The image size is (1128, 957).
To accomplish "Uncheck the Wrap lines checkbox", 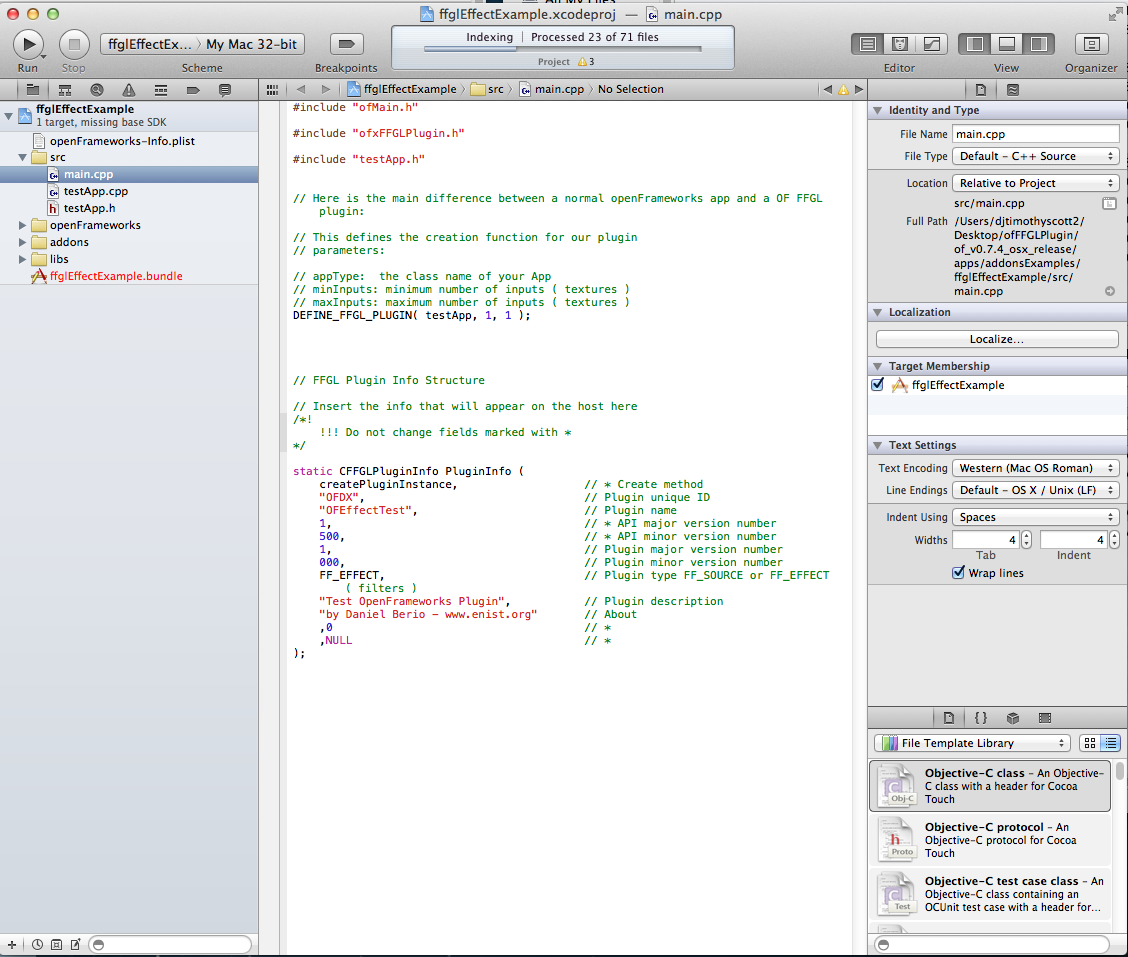I will pyautogui.click(x=959, y=573).
